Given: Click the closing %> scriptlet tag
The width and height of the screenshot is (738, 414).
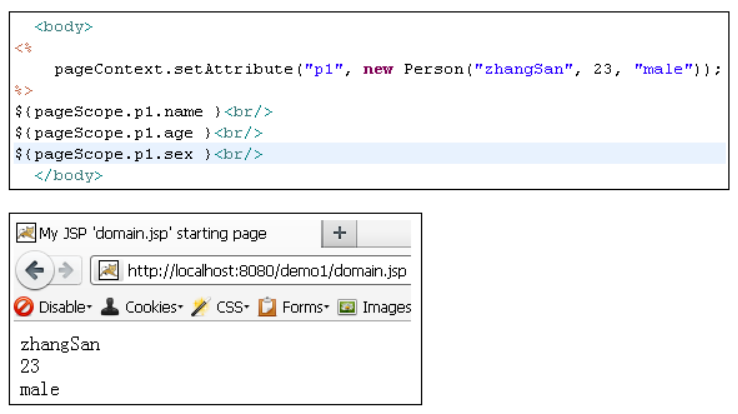Looking at the screenshot, I should point(23,90).
